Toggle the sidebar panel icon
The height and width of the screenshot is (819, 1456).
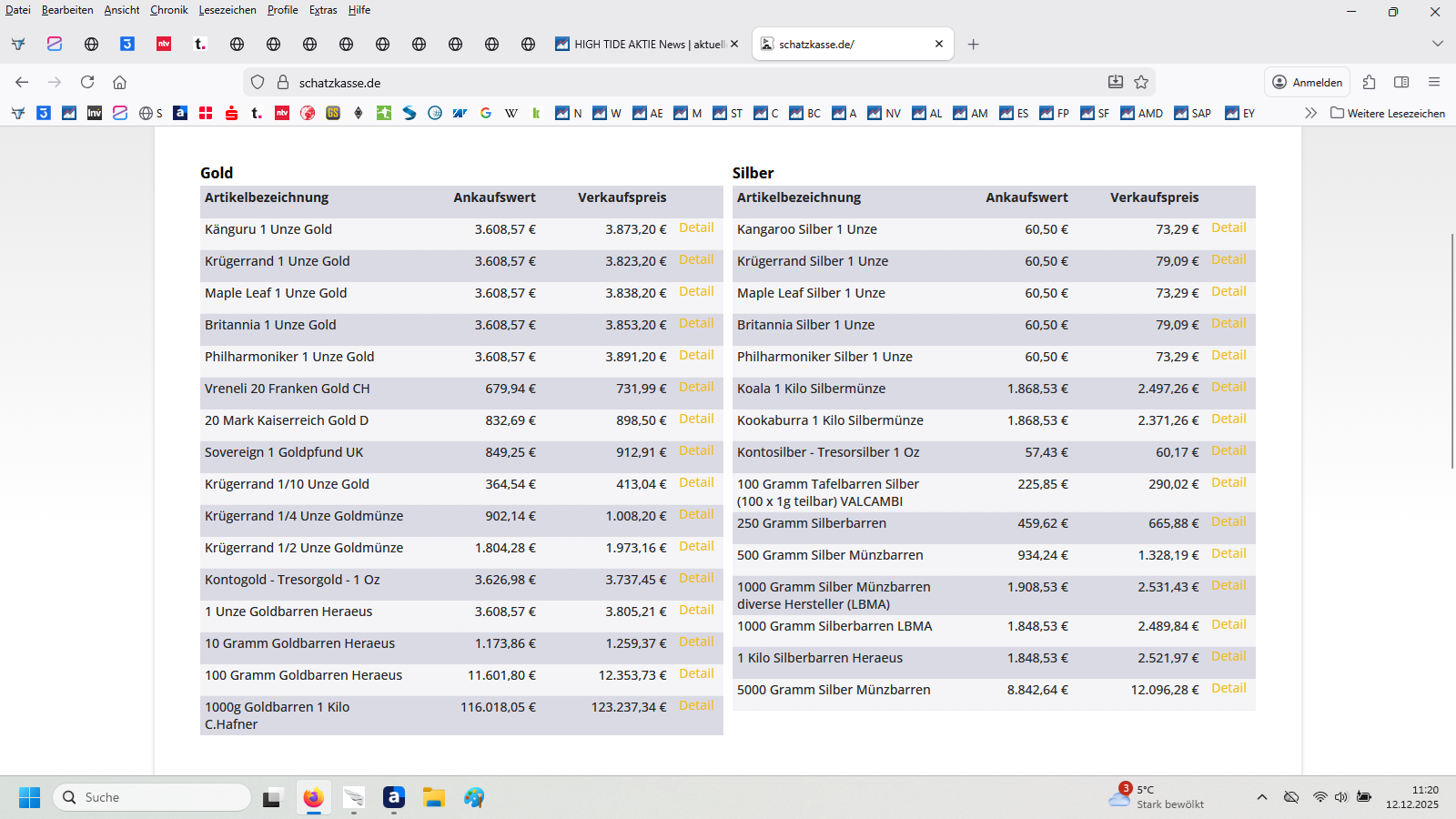(x=1401, y=82)
